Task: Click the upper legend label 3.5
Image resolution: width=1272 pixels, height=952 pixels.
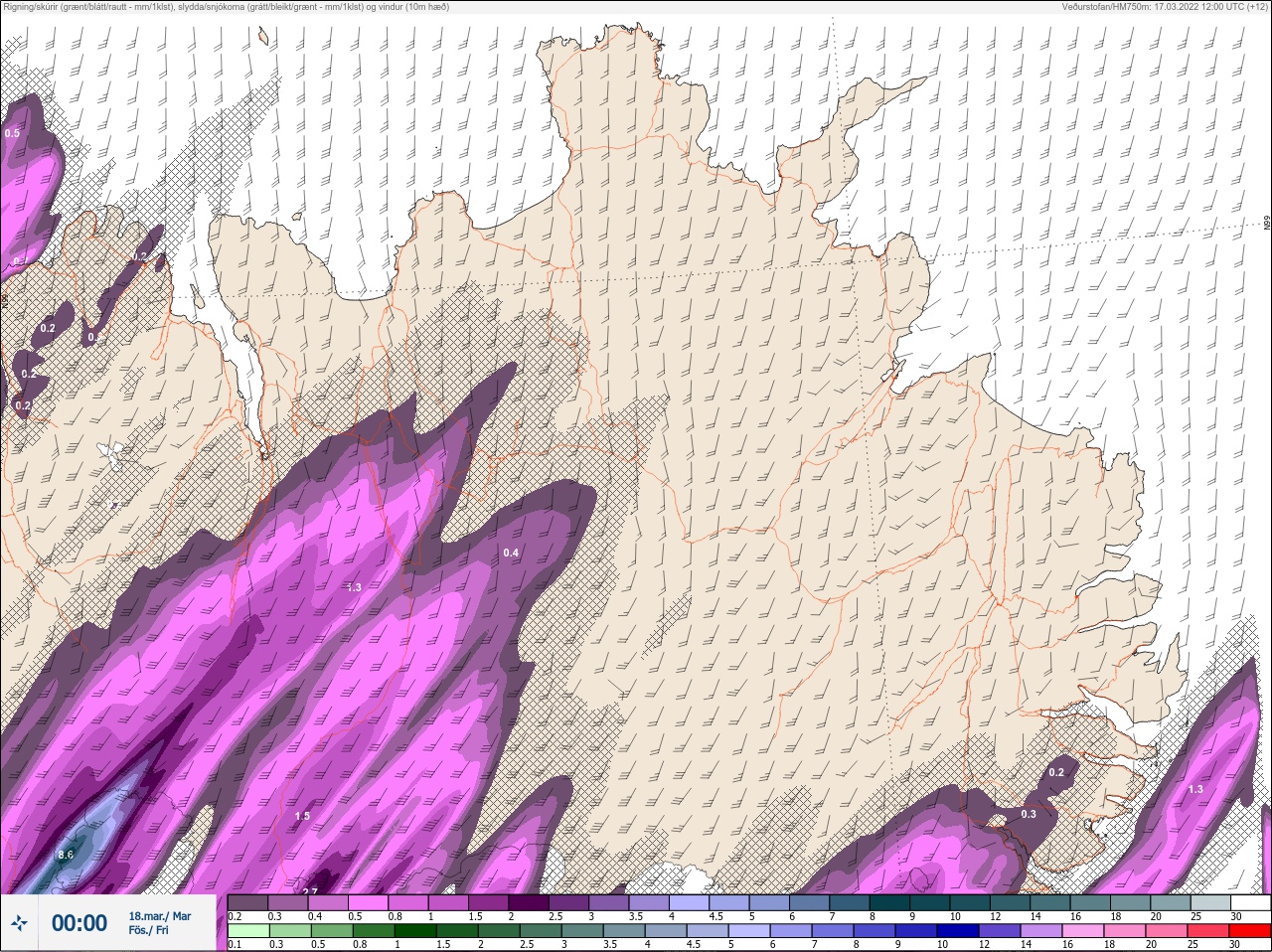Action: click(636, 916)
